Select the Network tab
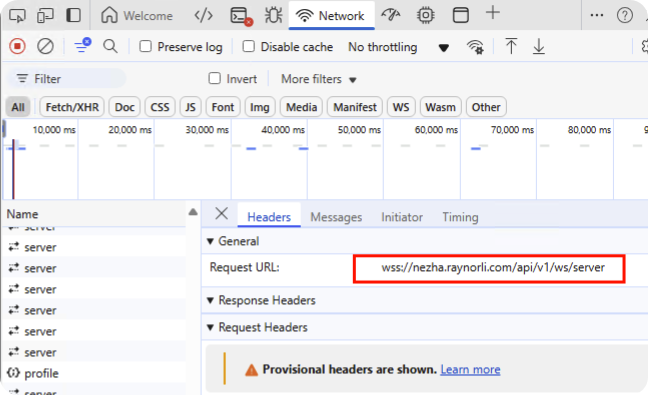Screen dimensions: 648x395 point(331,16)
